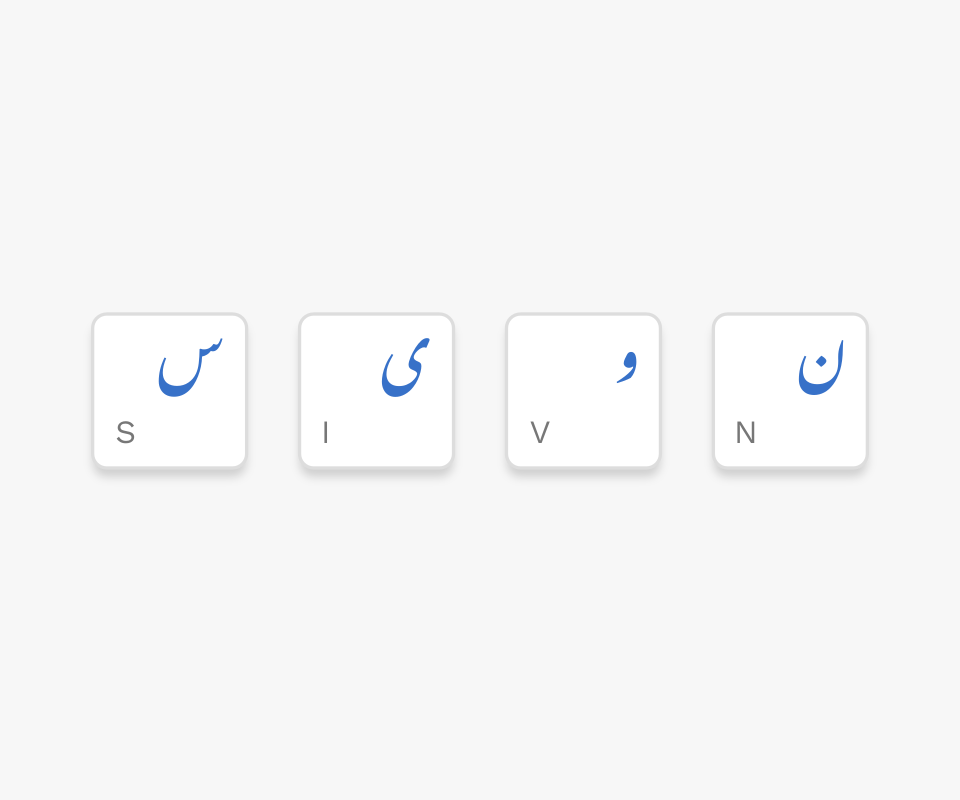Image resolution: width=960 pixels, height=800 pixels.
Task: Select the last keycap in the row
Action: pos(790,391)
